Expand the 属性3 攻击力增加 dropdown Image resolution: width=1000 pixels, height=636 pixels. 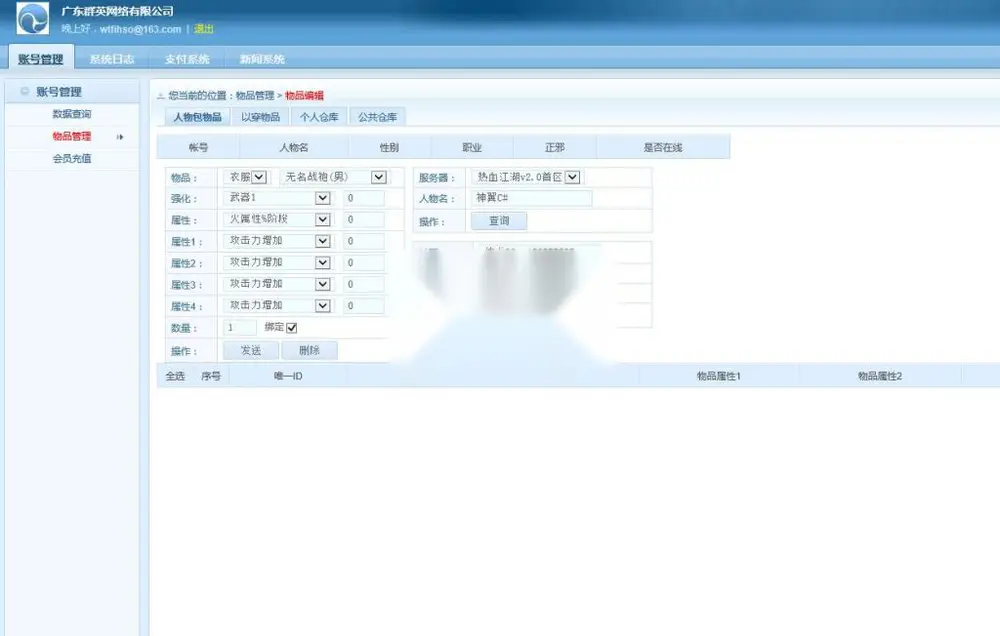[x=323, y=285]
